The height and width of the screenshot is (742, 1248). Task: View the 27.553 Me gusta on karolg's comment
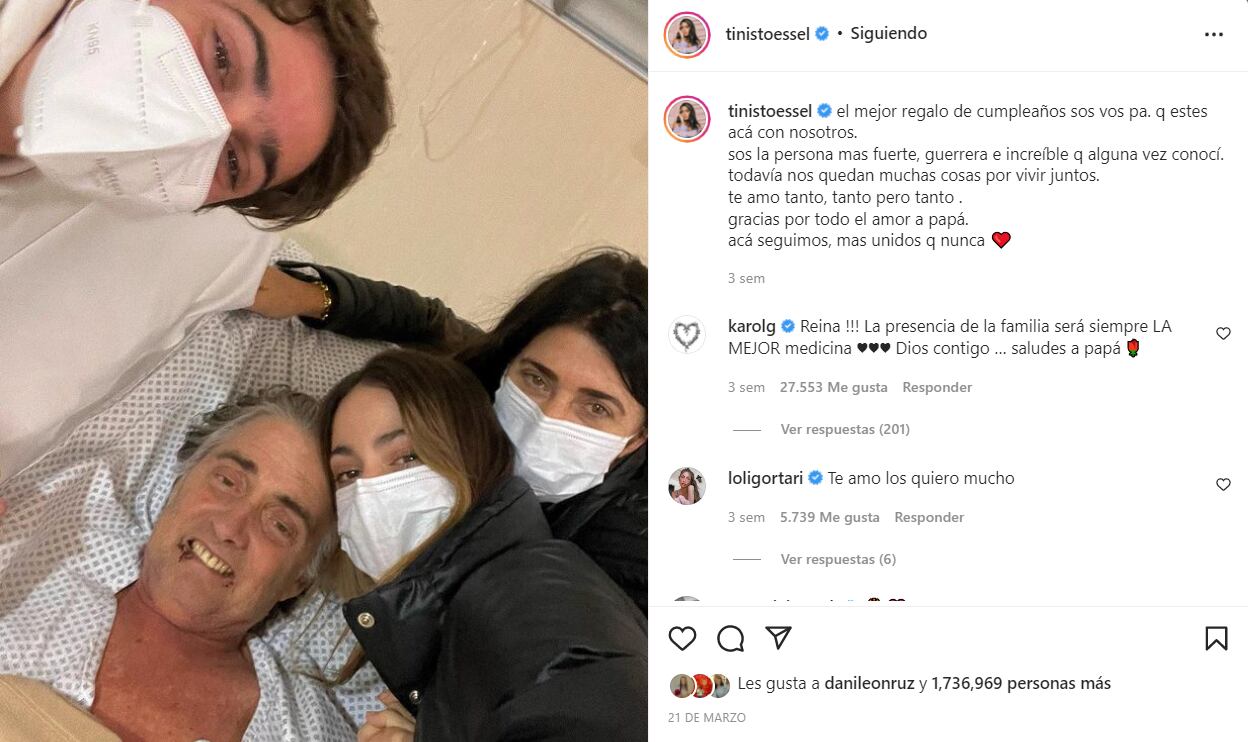[833, 387]
